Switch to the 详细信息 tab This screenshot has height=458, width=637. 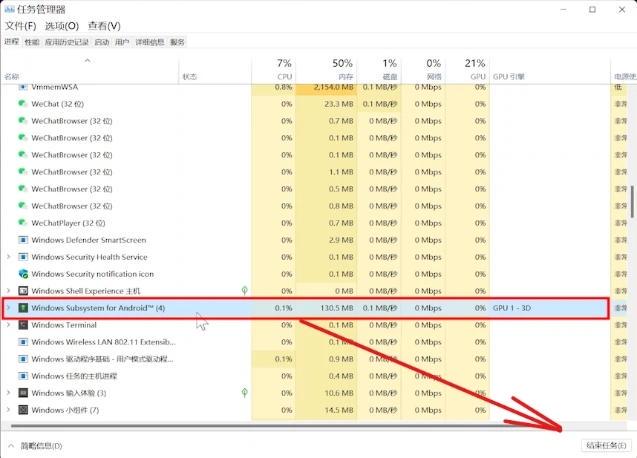150,42
